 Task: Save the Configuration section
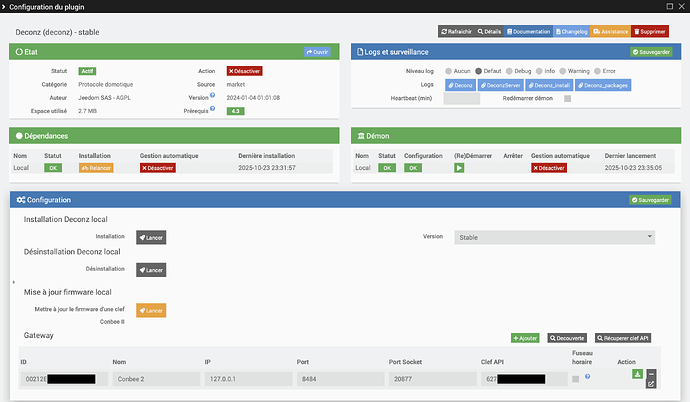click(x=650, y=200)
